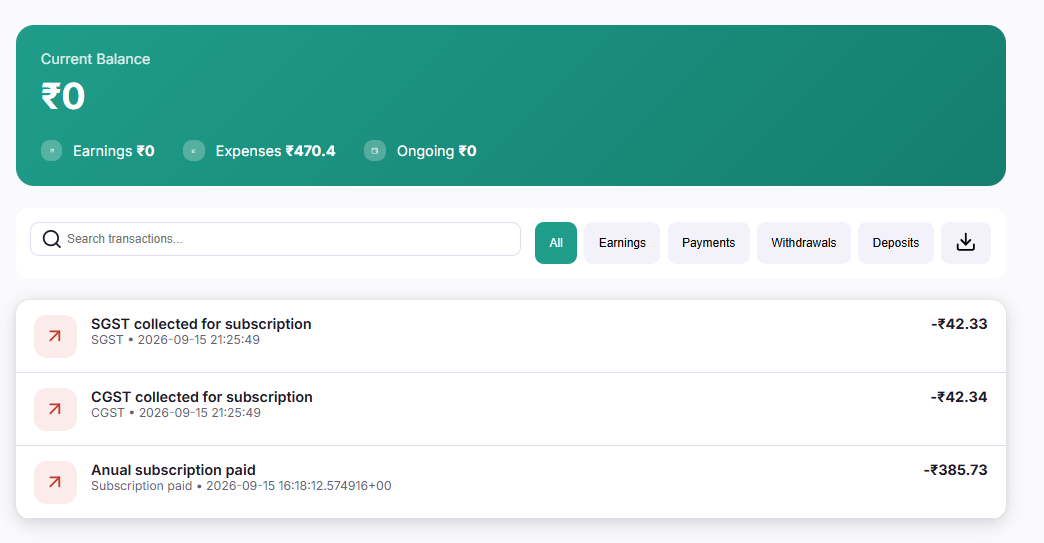Click the magnifier search icon
This screenshot has height=543, width=1044.
click(x=51, y=239)
